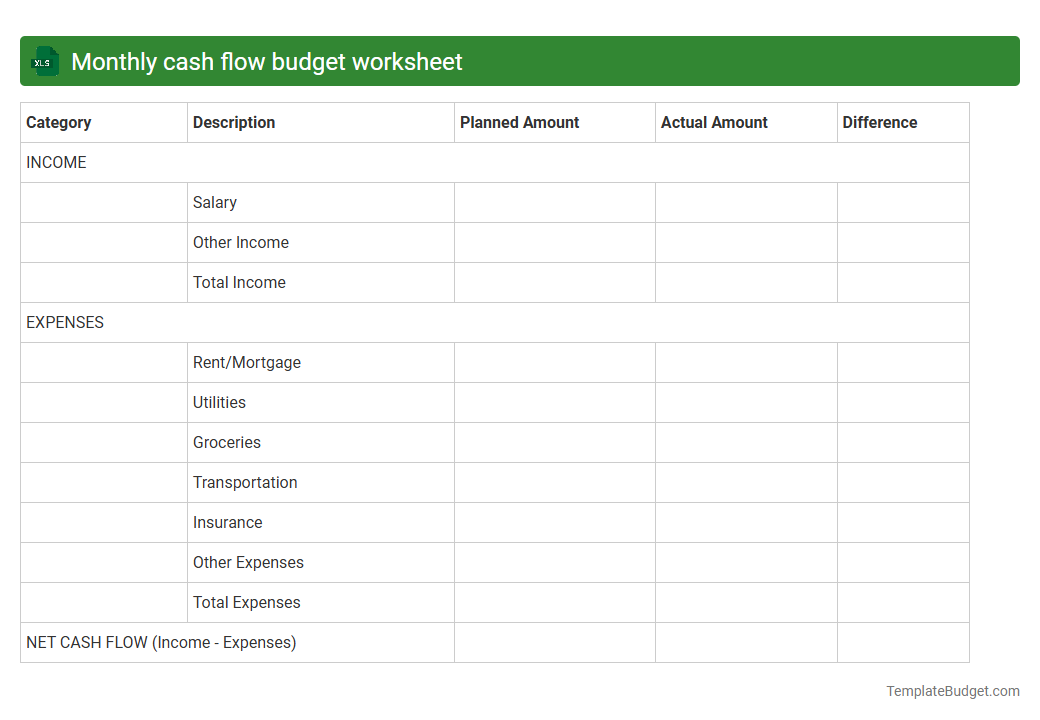
Task: Click the Planned Amount cell for Salary
Action: pos(554,202)
